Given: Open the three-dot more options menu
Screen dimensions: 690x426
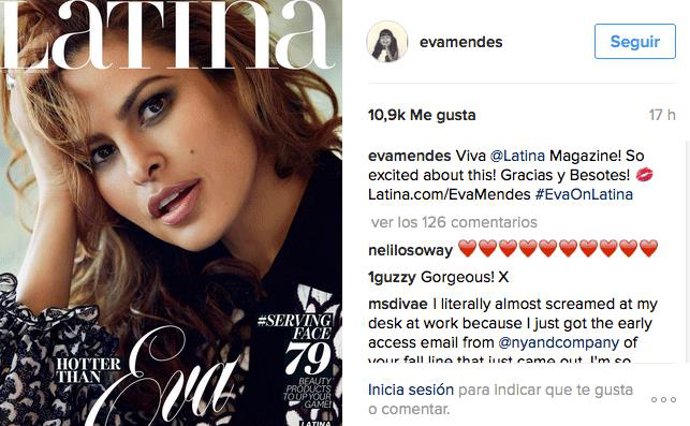Looking at the screenshot, I should pos(664,400).
